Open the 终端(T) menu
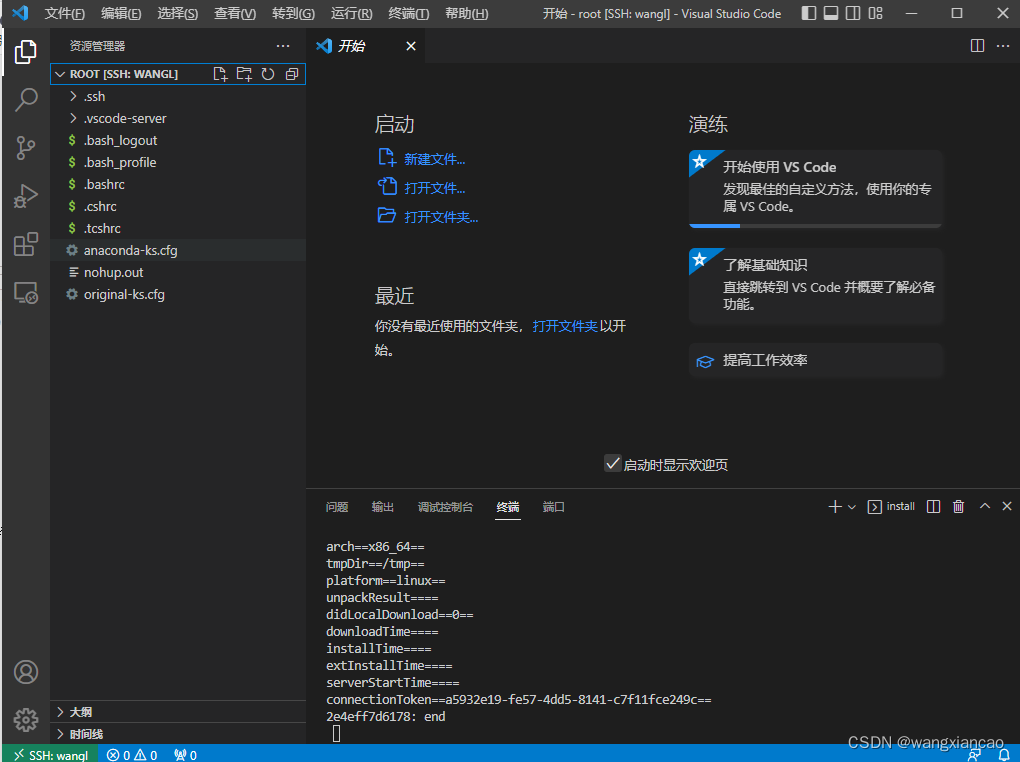The width and height of the screenshot is (1020, 762). pos(409,13)
